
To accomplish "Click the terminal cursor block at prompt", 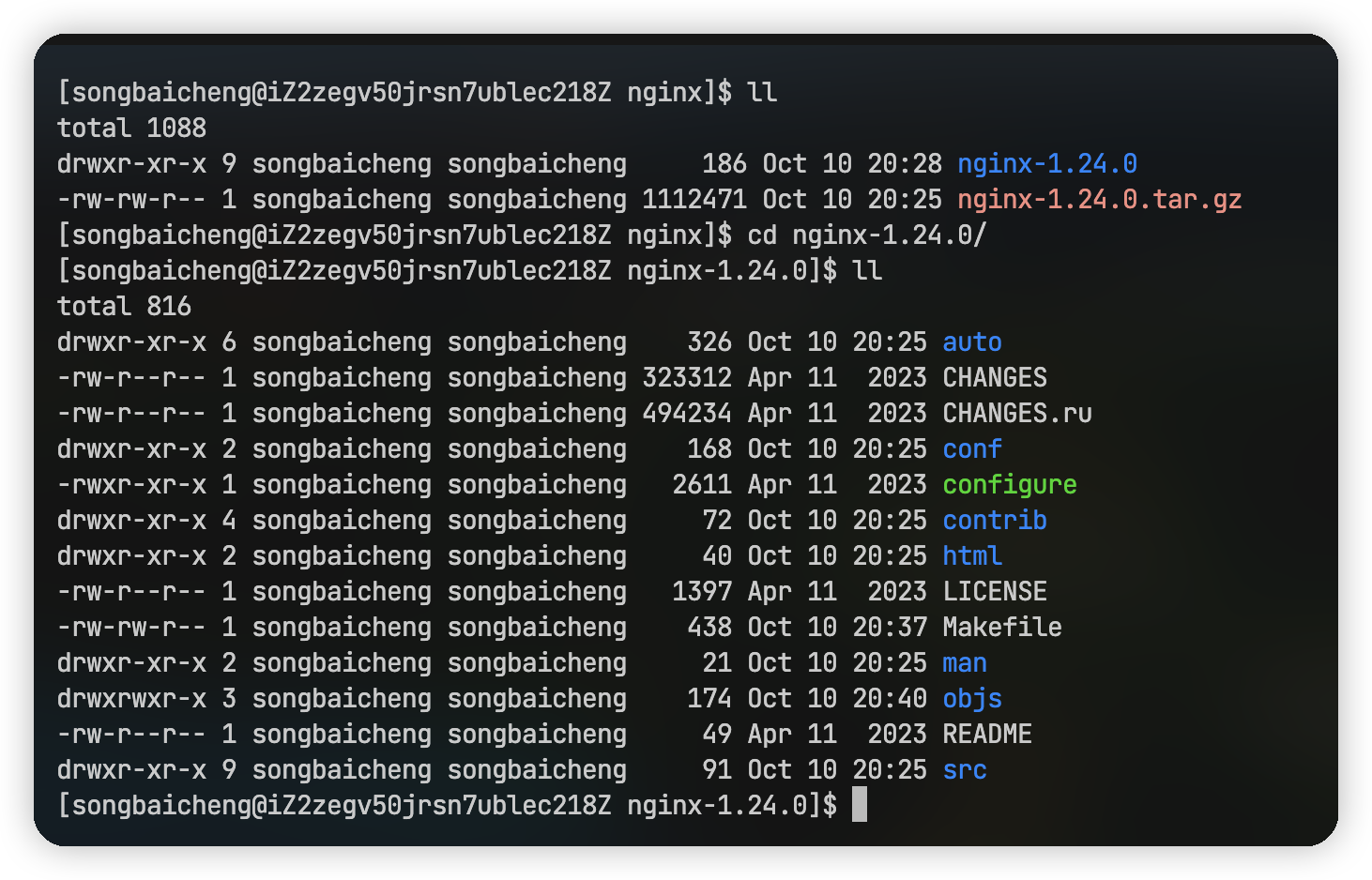I will coord(860,805).
